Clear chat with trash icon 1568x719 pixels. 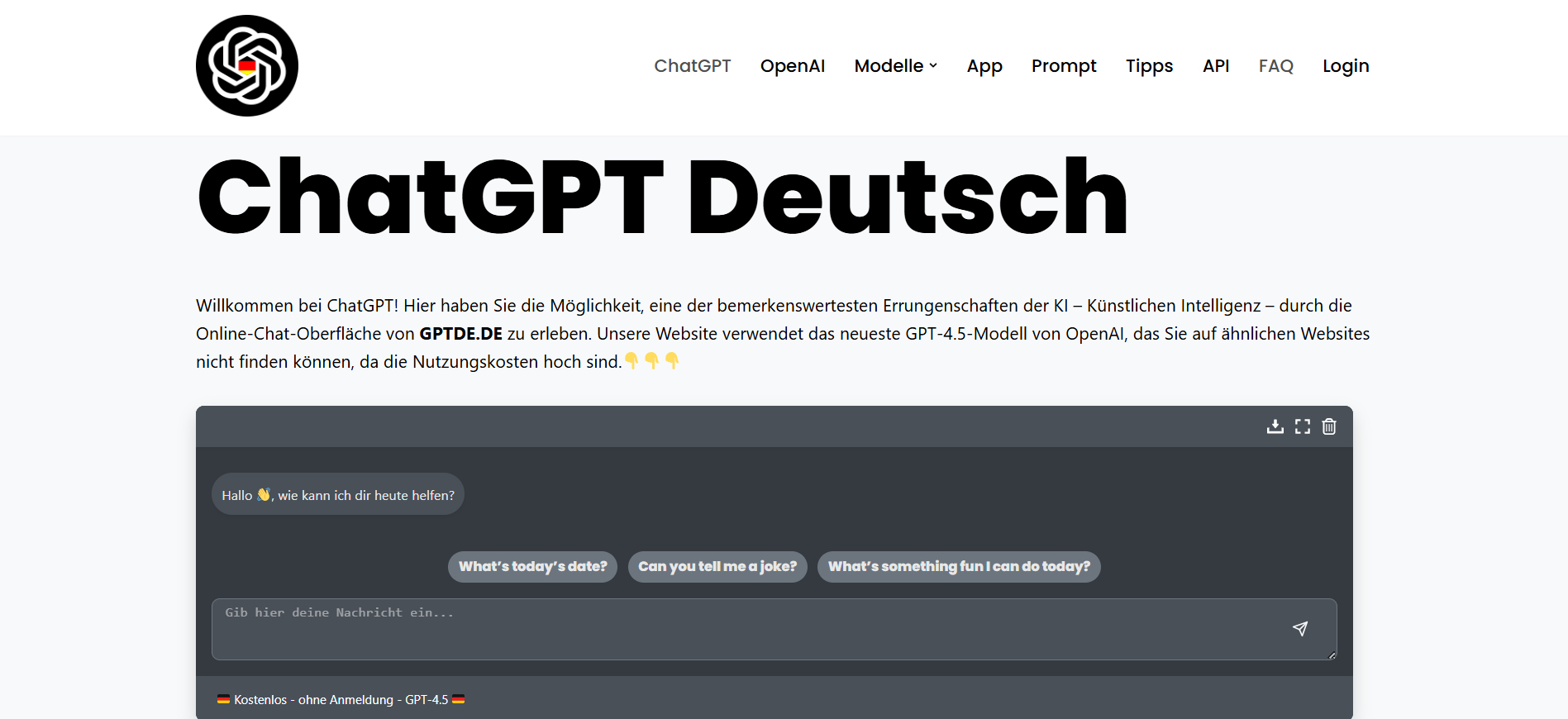[1329, 426]
